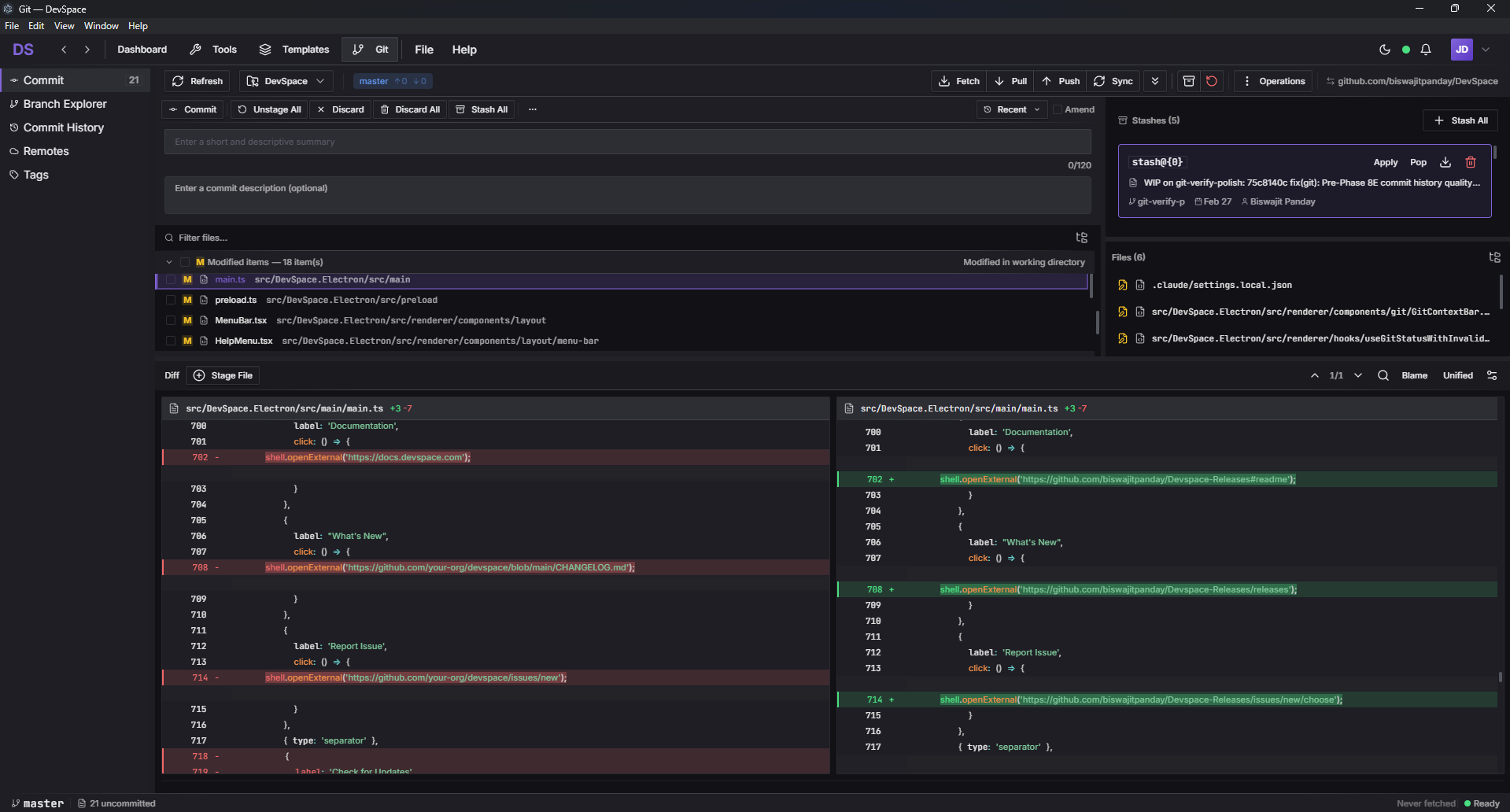Viewport: 1510px width, 812px height.
Task: Check the main.ts file checkbox
Action: (171, 279)
